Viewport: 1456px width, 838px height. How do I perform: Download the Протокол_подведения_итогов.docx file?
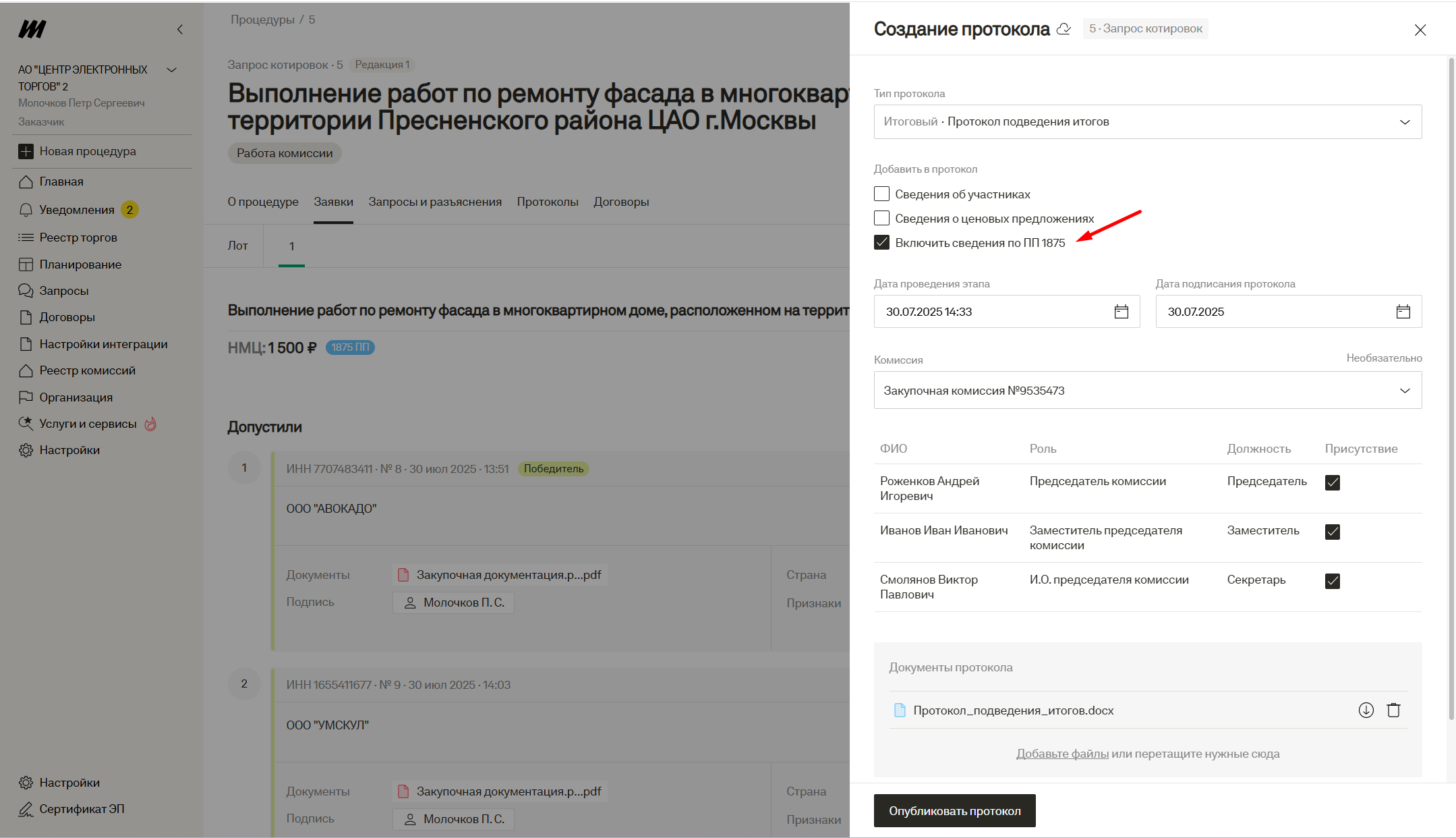(x=1366, y=710)
